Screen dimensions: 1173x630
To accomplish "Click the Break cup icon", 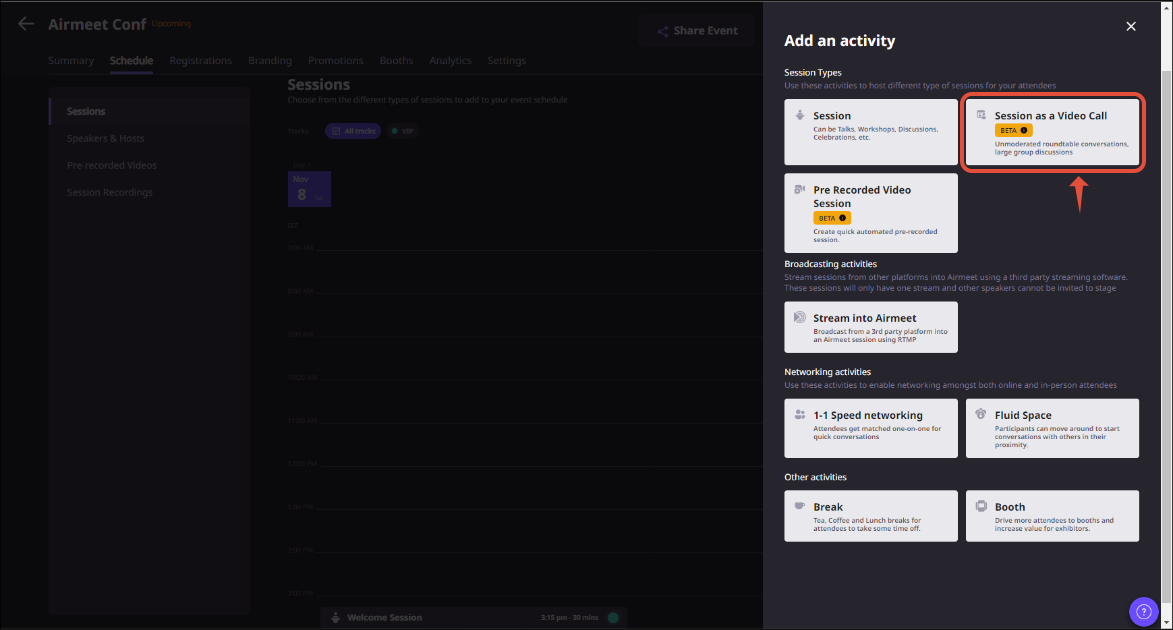I will tap(800, 506).
